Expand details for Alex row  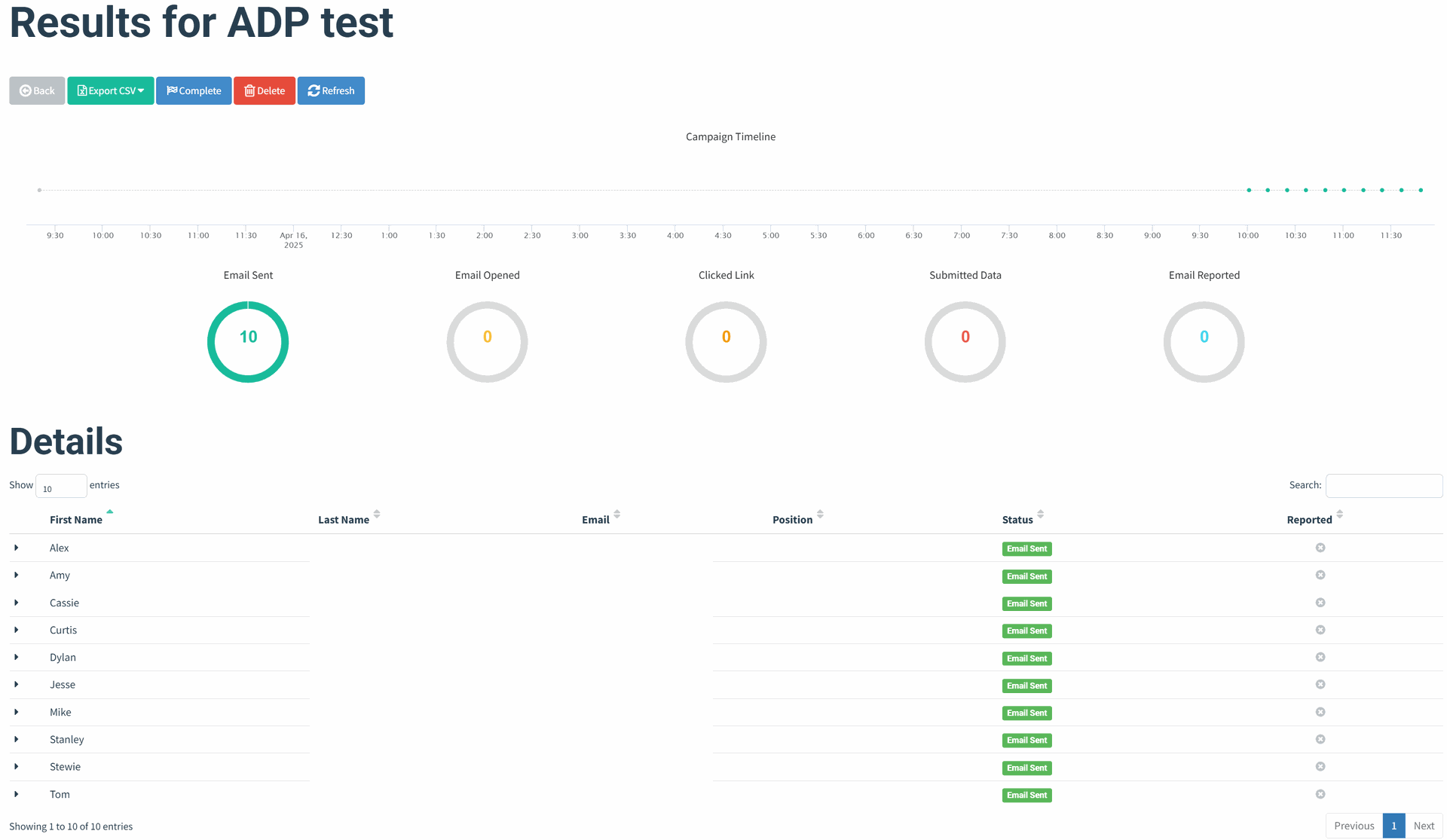17,548
